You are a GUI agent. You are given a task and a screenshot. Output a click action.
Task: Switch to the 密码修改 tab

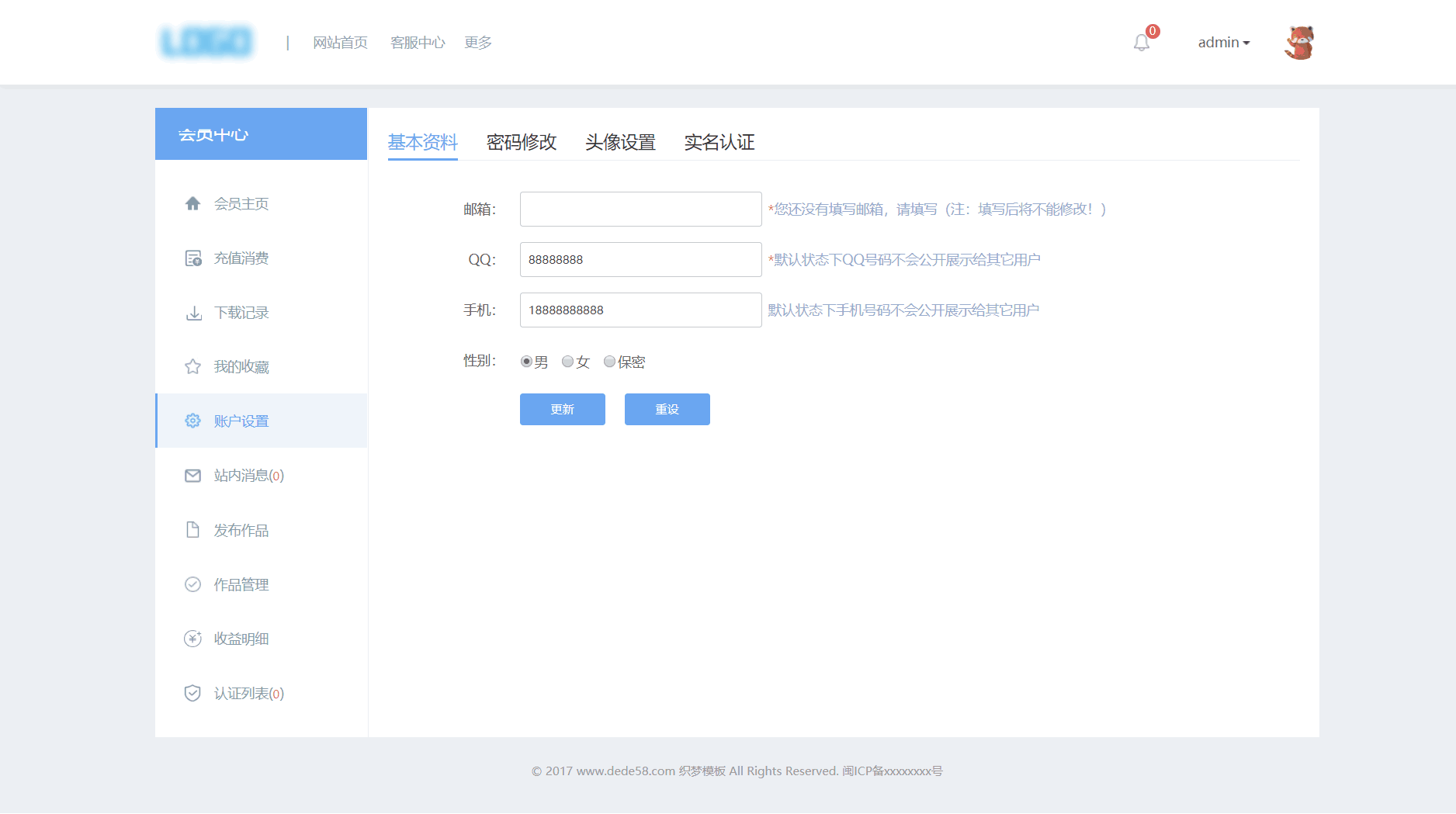point(522,142)
